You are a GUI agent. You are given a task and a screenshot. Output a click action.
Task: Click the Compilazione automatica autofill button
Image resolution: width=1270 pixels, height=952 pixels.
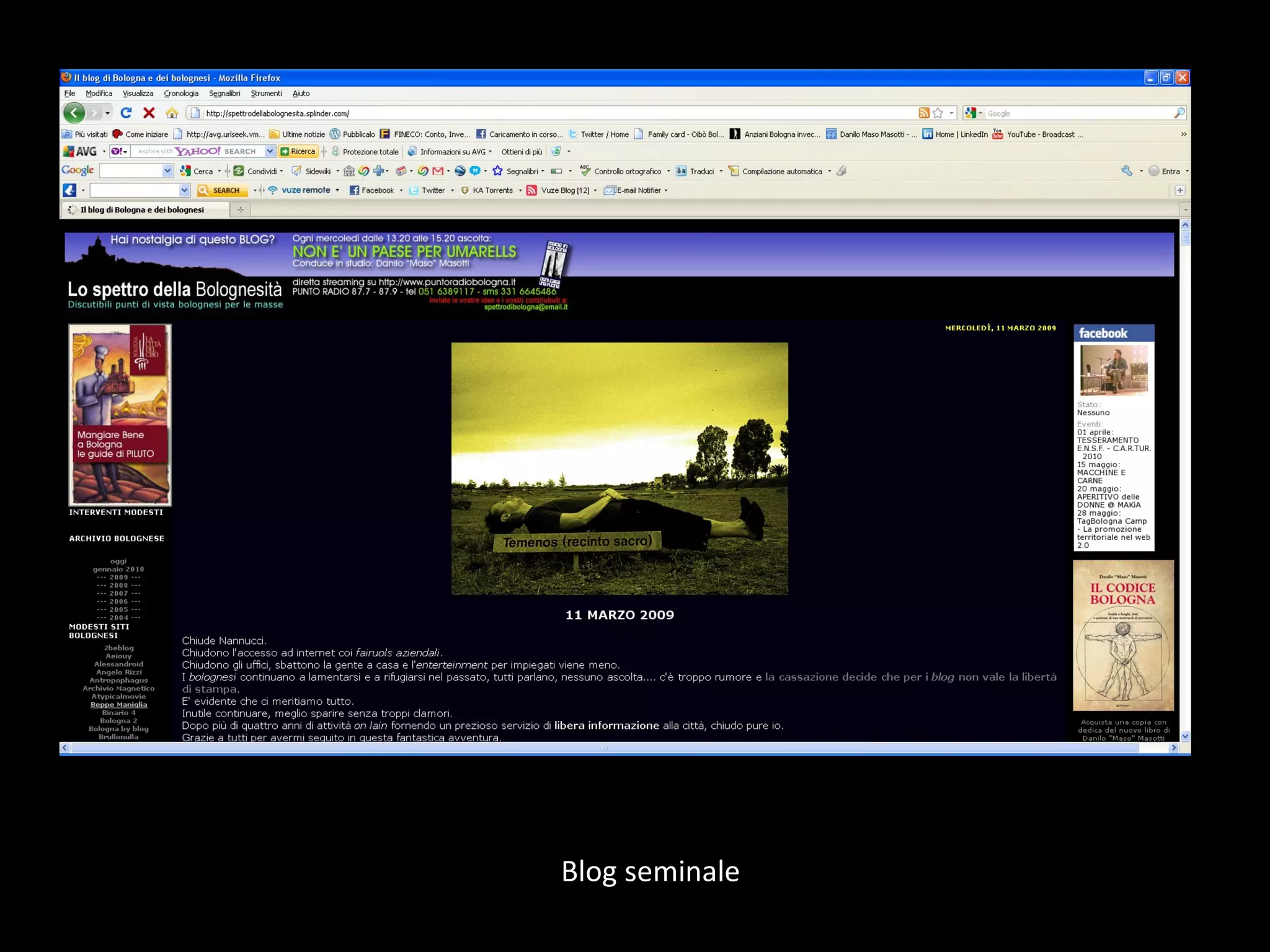(775, 171)
